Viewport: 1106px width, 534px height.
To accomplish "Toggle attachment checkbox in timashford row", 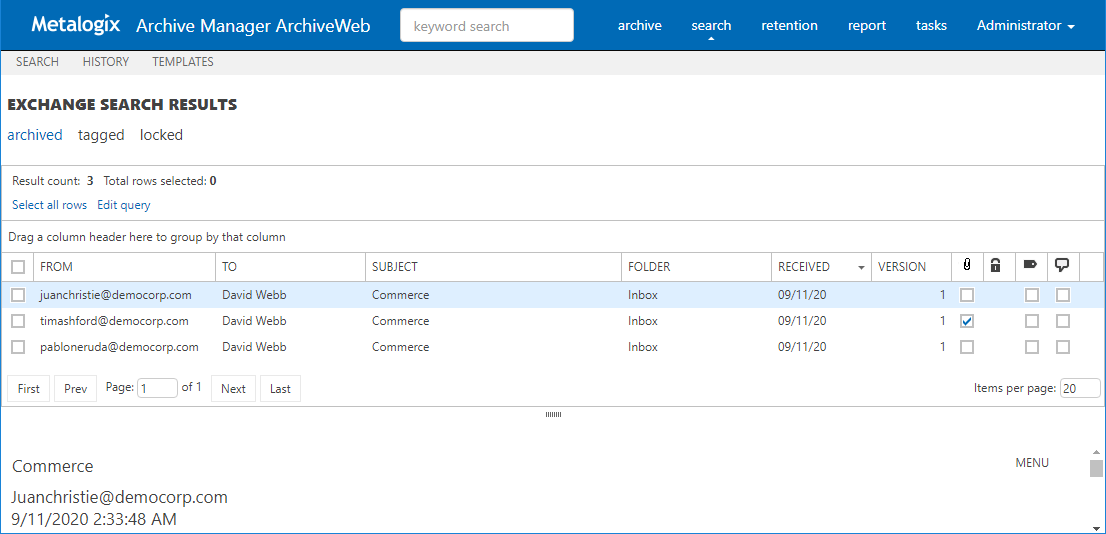I will coord(967,321).
